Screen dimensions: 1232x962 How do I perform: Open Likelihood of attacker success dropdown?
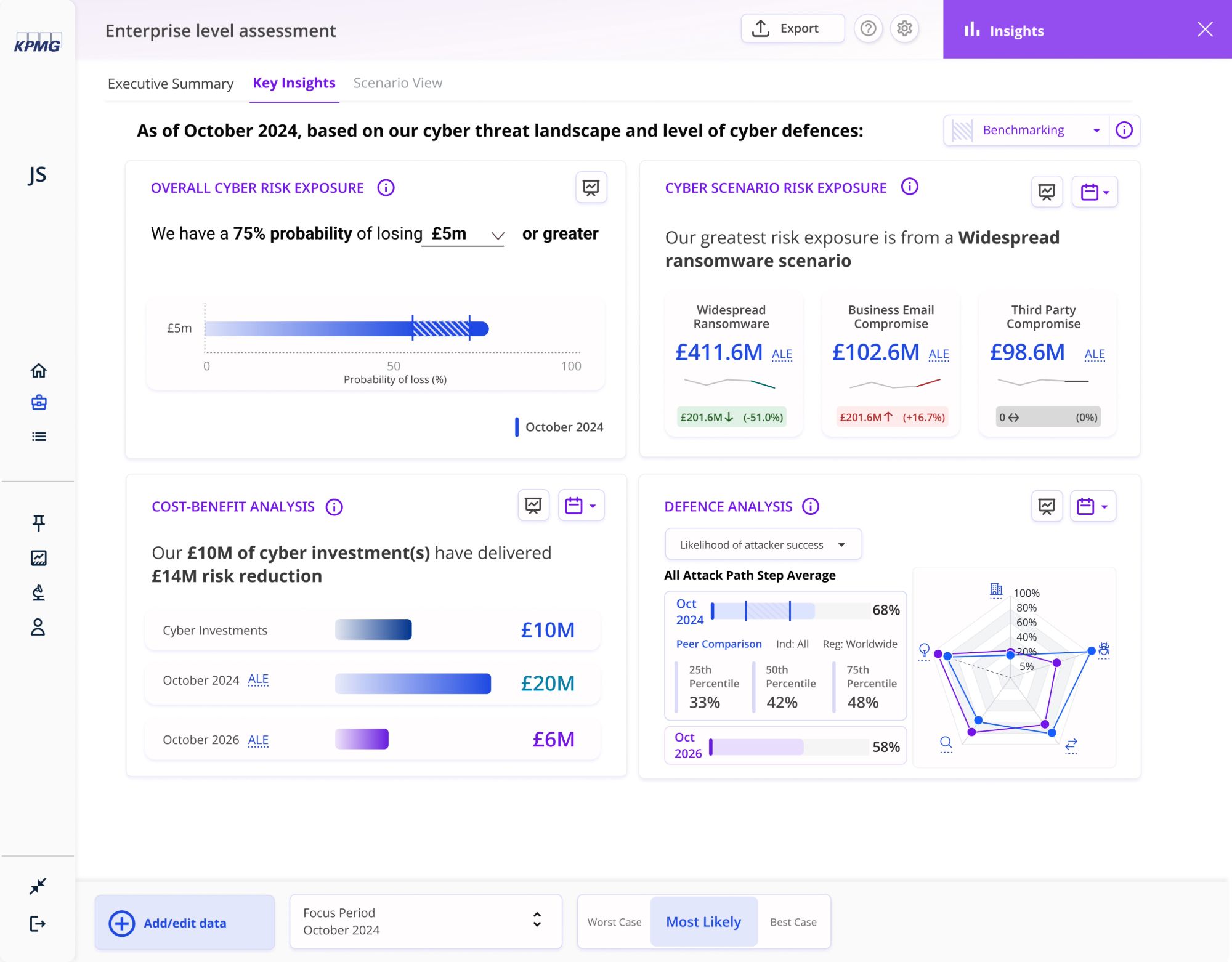(x=763, y=544)
